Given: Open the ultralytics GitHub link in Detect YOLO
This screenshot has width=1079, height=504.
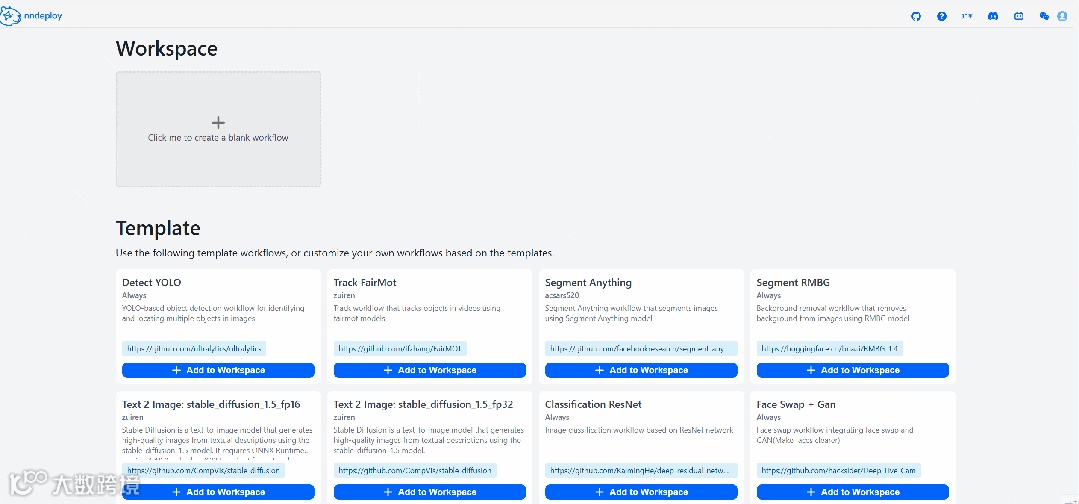Looking at the screenshot, I should point(194,349).
